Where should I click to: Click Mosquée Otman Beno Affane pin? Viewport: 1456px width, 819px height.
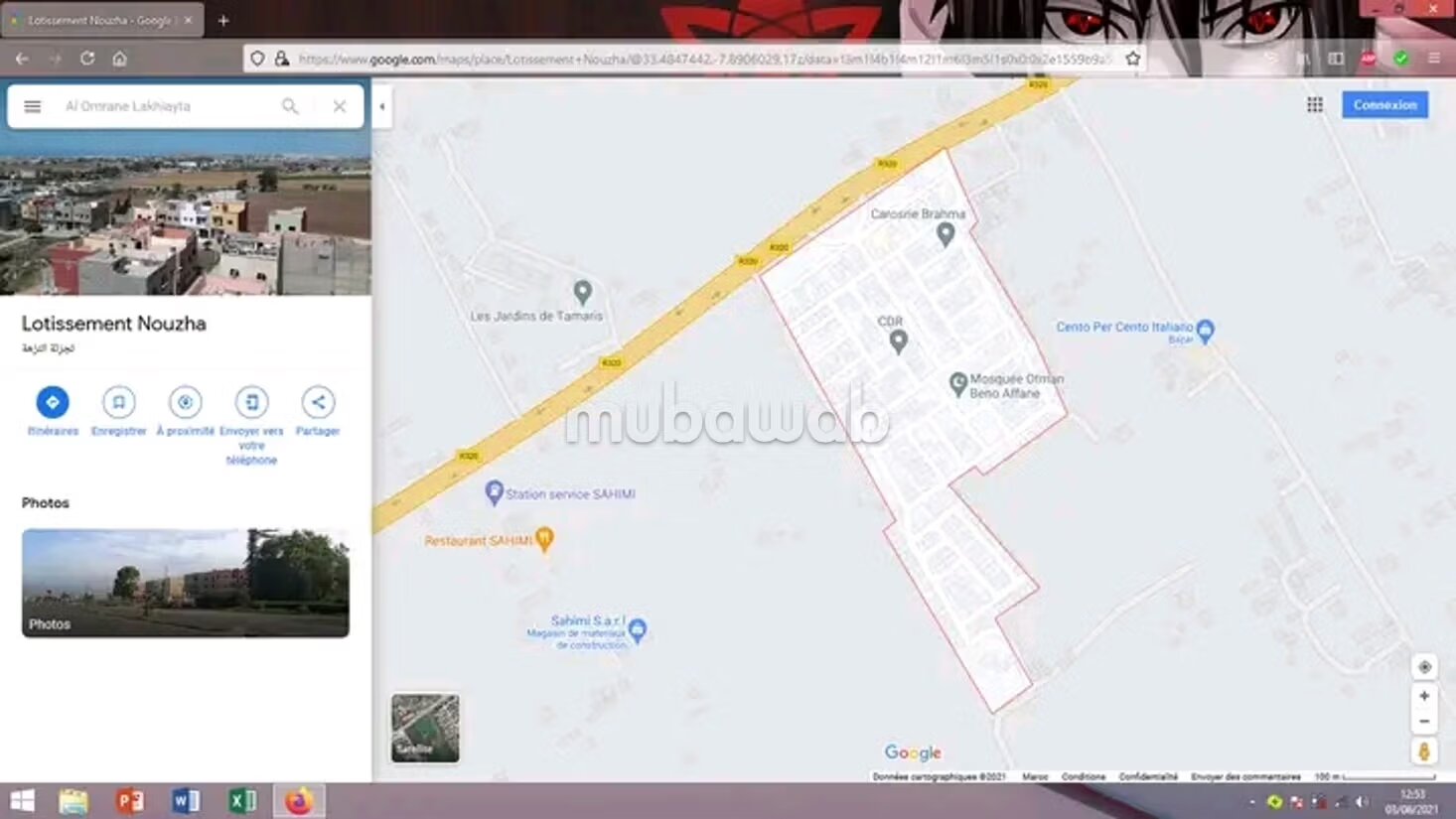(x=957, y=384)
